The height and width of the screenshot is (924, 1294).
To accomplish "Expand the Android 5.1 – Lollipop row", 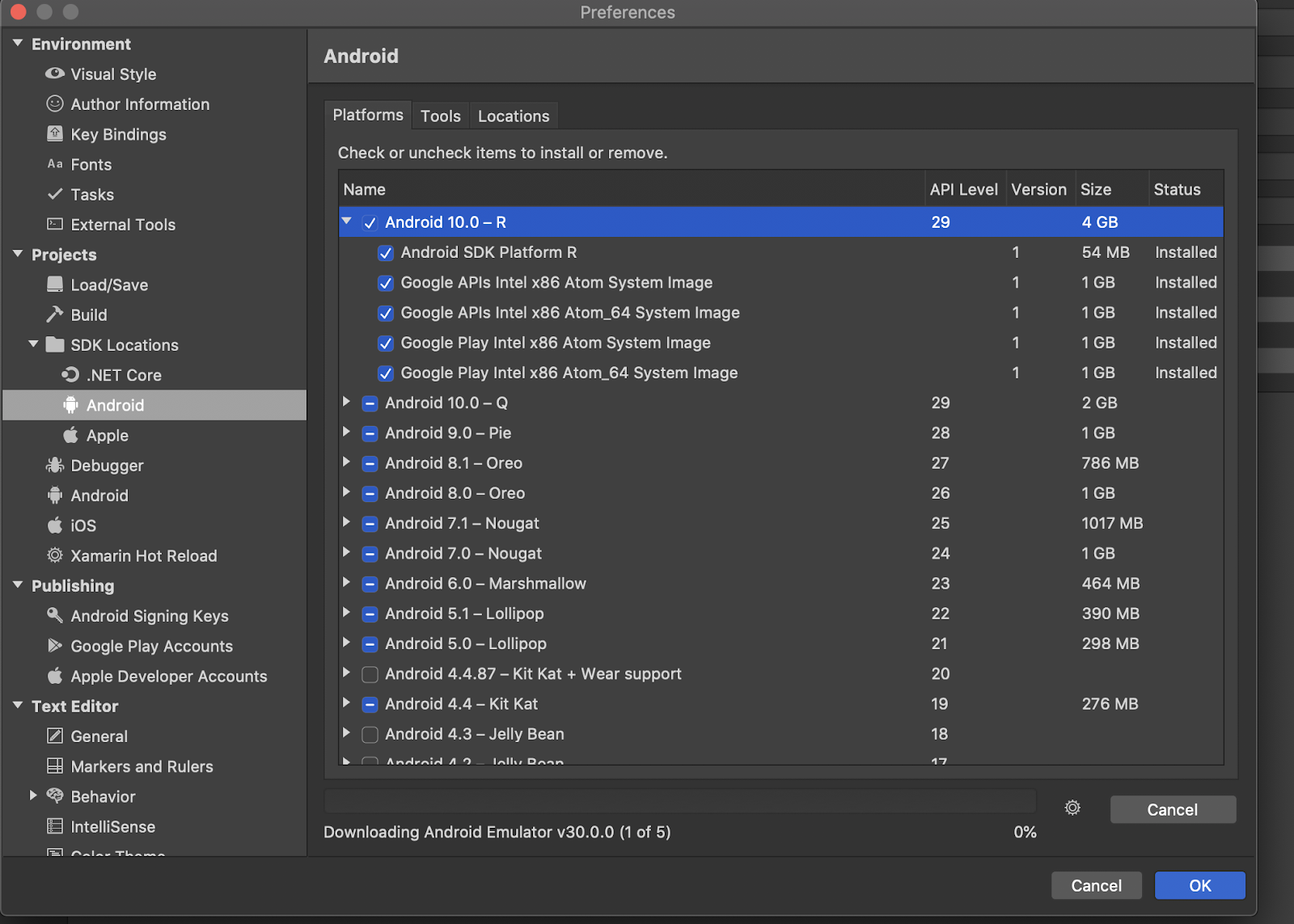I will [x=347, y=612].
